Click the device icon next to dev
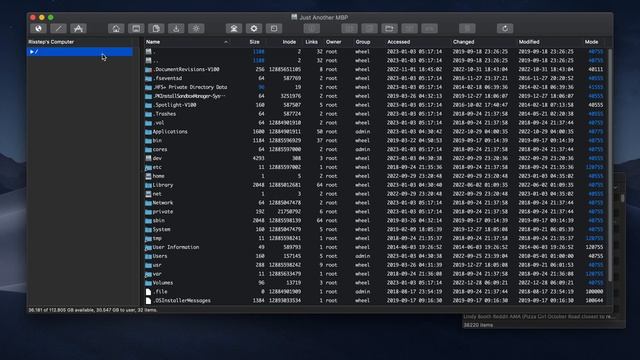 tap(149, 158)
